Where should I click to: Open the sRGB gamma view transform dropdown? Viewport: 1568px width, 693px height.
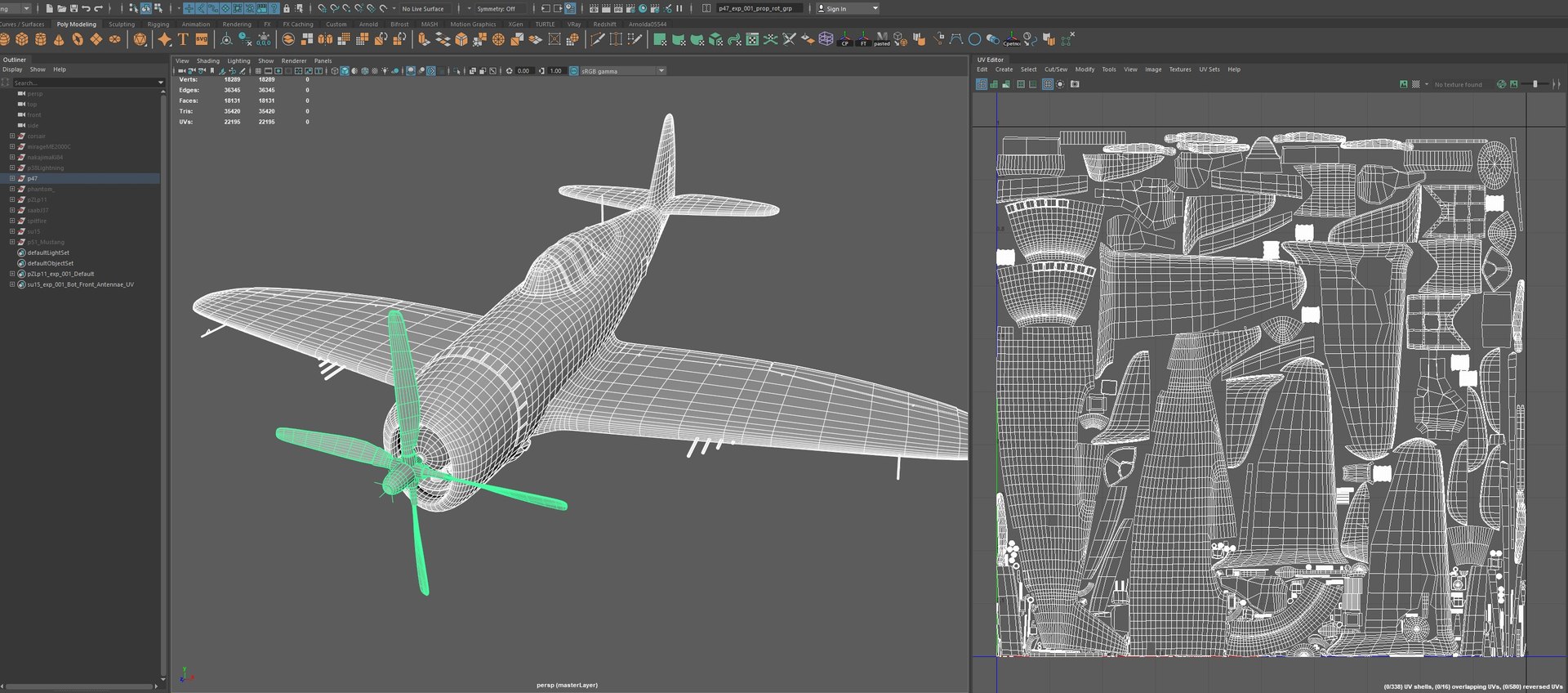[622, 71]
